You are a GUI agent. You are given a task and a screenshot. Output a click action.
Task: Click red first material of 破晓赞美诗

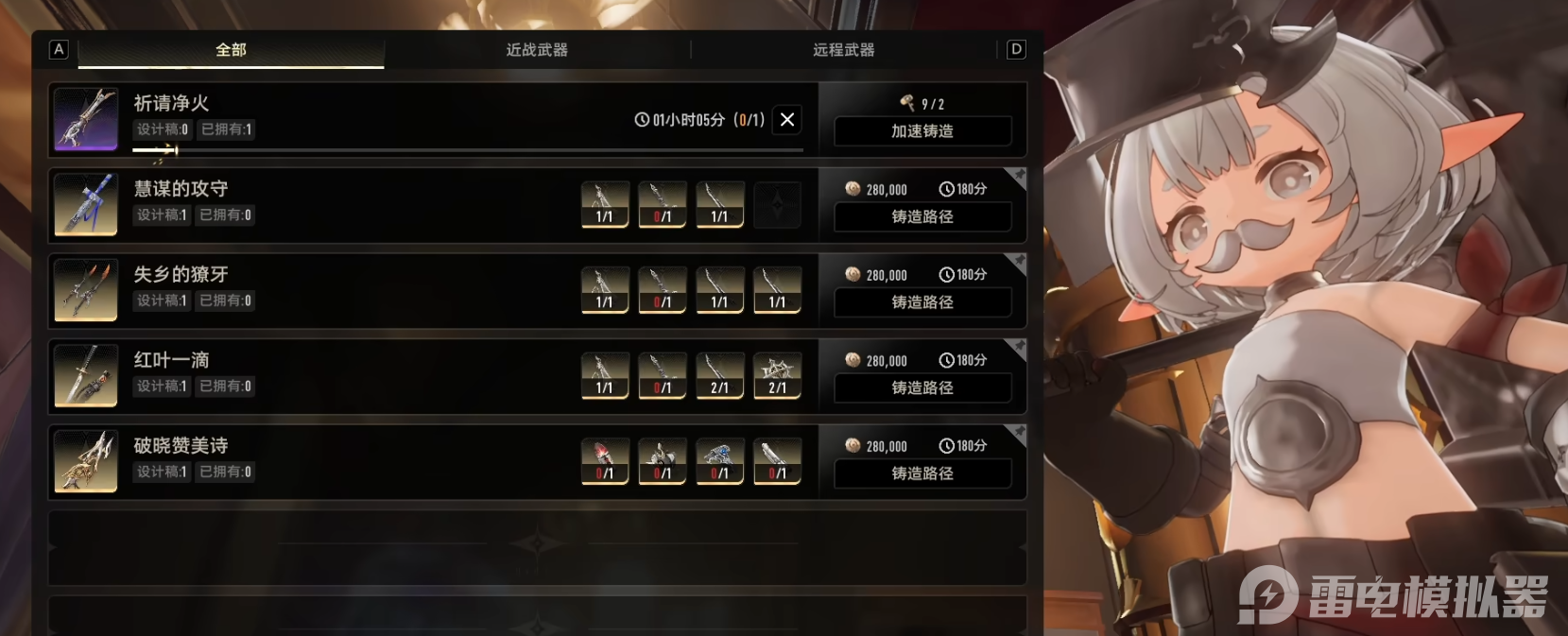pyautogui.click(x=605, y=461)
